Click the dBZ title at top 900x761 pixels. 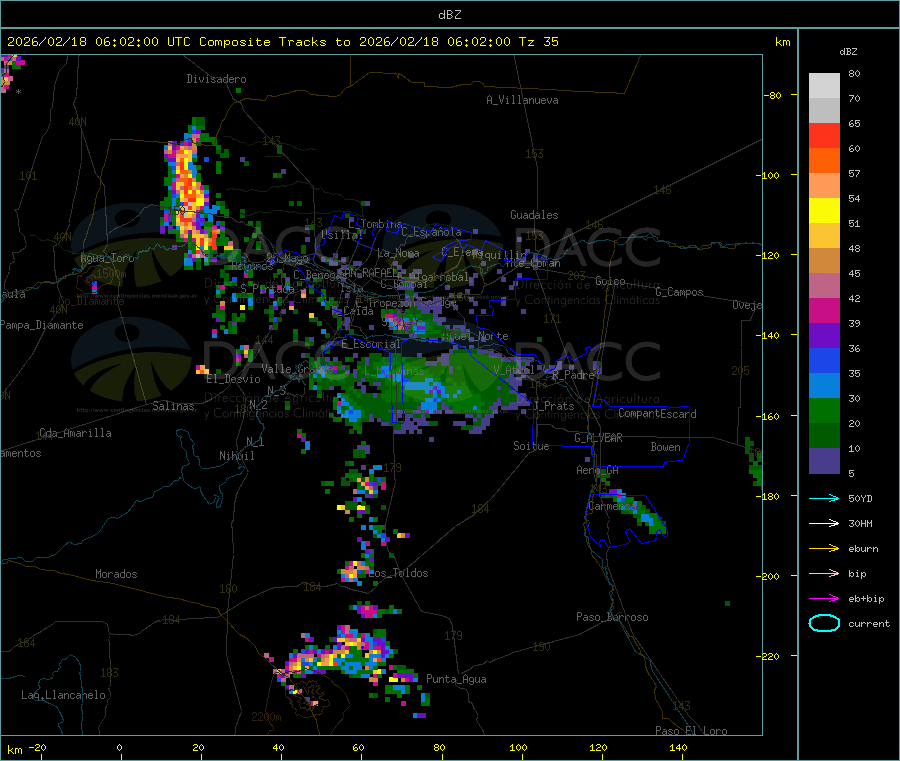coord(449,15)
